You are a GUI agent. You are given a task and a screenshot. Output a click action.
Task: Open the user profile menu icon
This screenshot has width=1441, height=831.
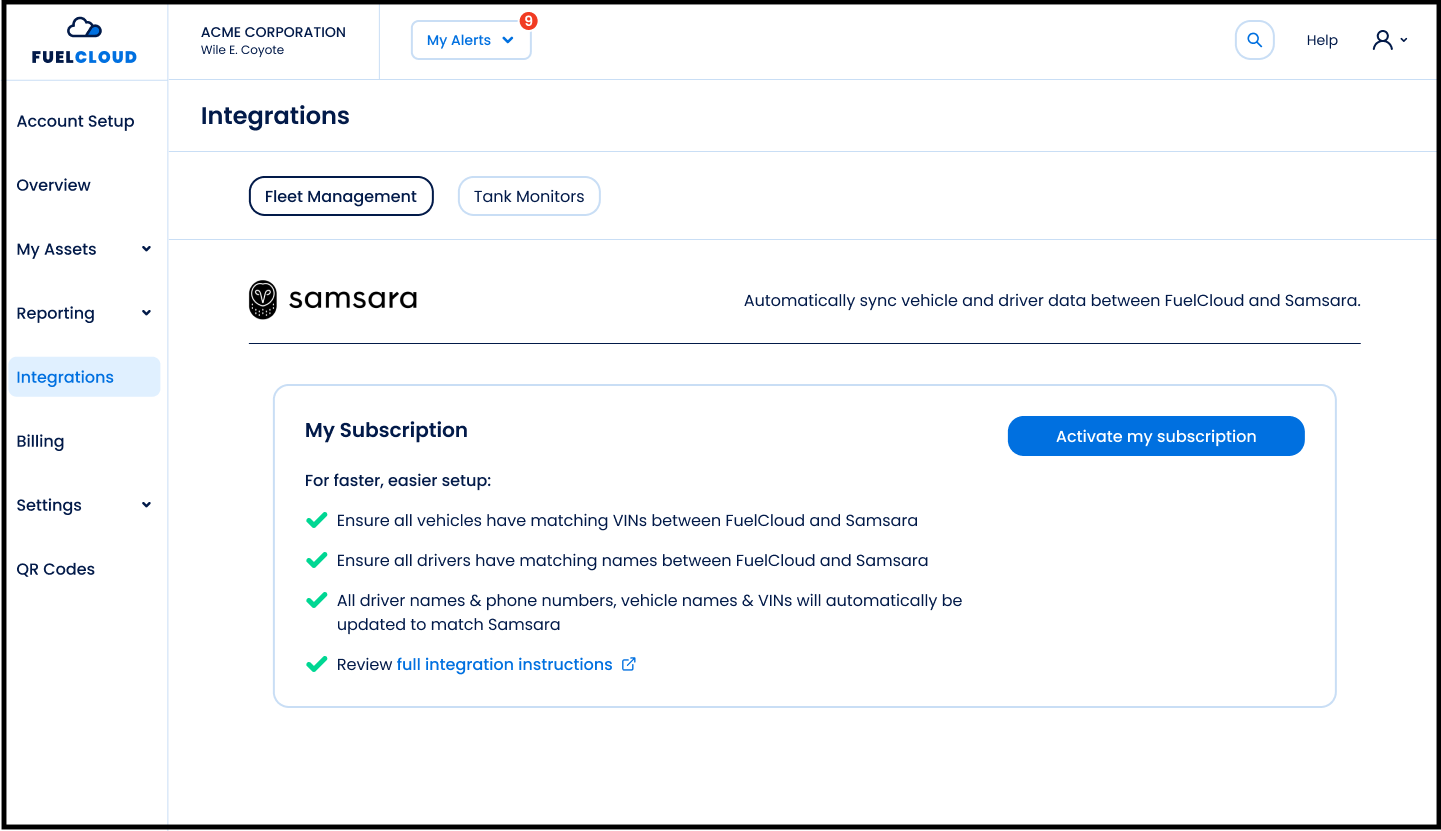tap(1388, 40)
